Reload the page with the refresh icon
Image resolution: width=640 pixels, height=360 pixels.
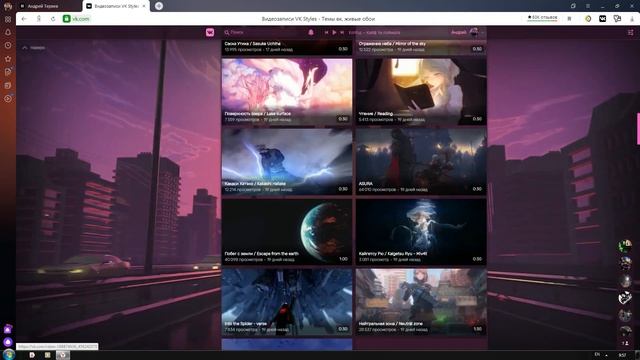point(53,19)
